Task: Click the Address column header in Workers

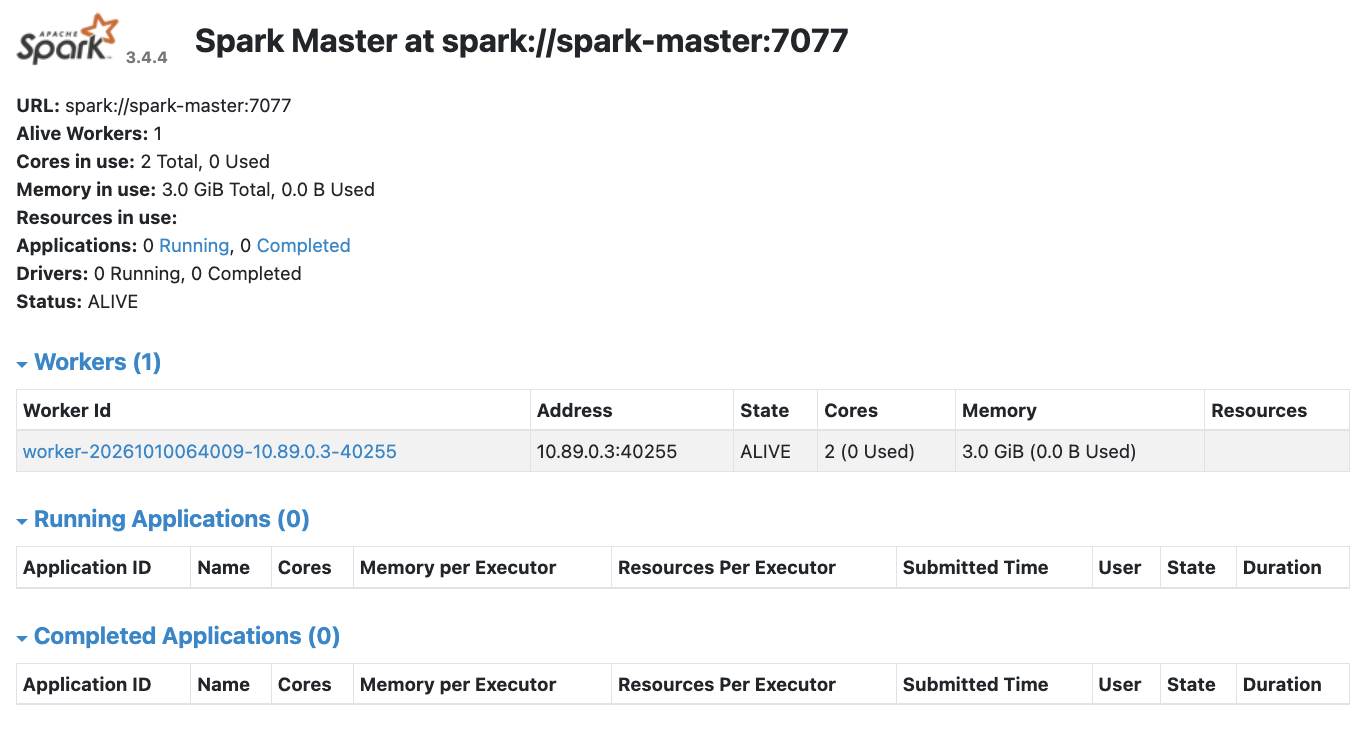Action: (x=632, y=411)
